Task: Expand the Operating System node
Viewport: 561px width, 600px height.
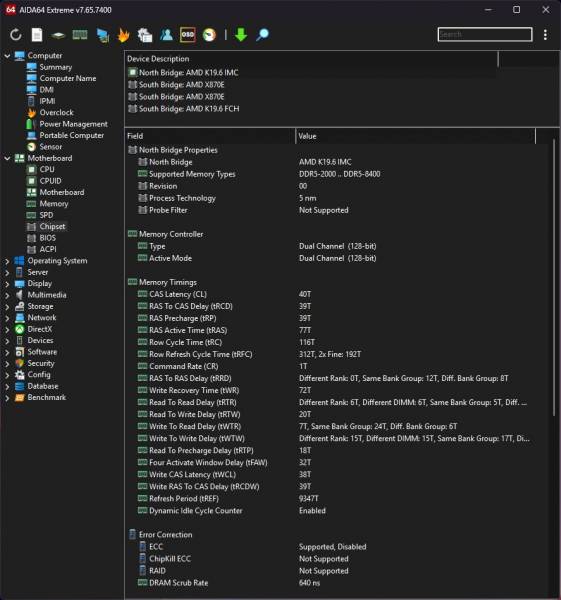Action: (7, 261)
